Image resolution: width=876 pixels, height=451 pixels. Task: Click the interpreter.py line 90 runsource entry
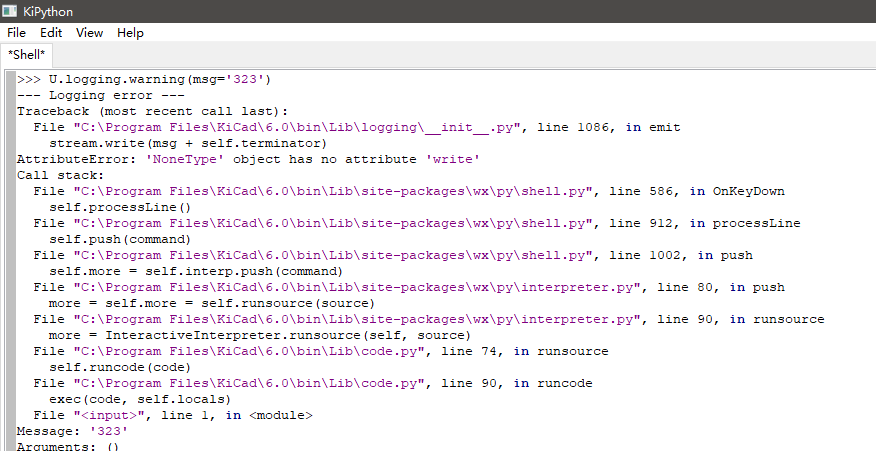tap(429, 319)
